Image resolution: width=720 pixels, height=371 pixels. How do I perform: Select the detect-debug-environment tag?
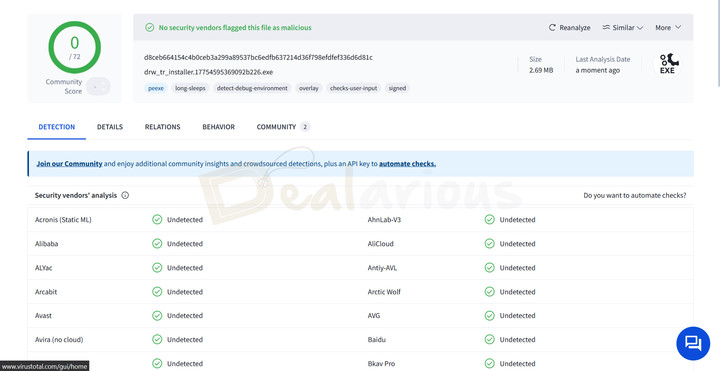[x=252, y=88]
